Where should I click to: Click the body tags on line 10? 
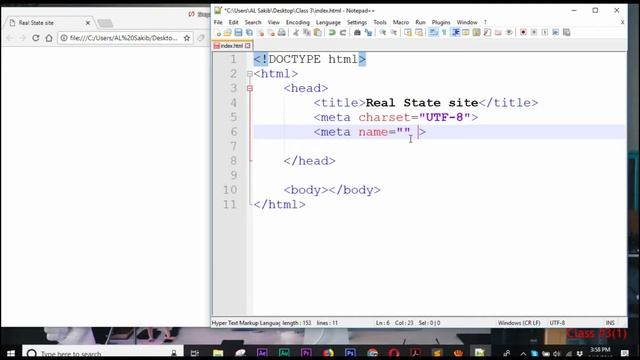(332, 190)
